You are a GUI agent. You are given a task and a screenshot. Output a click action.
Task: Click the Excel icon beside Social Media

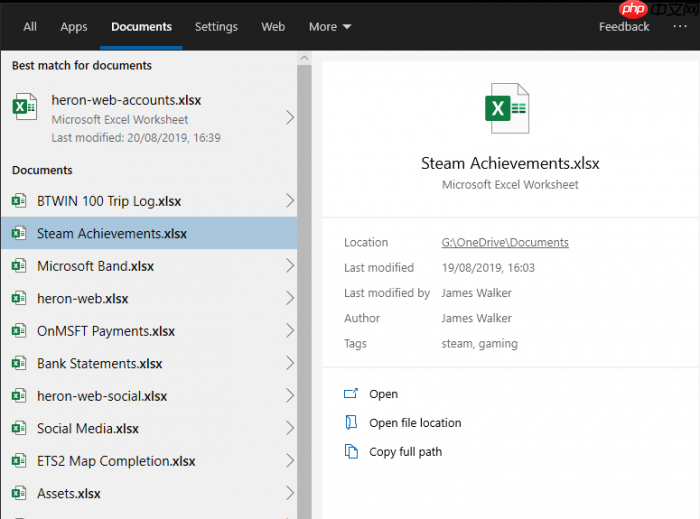(19, 428)
